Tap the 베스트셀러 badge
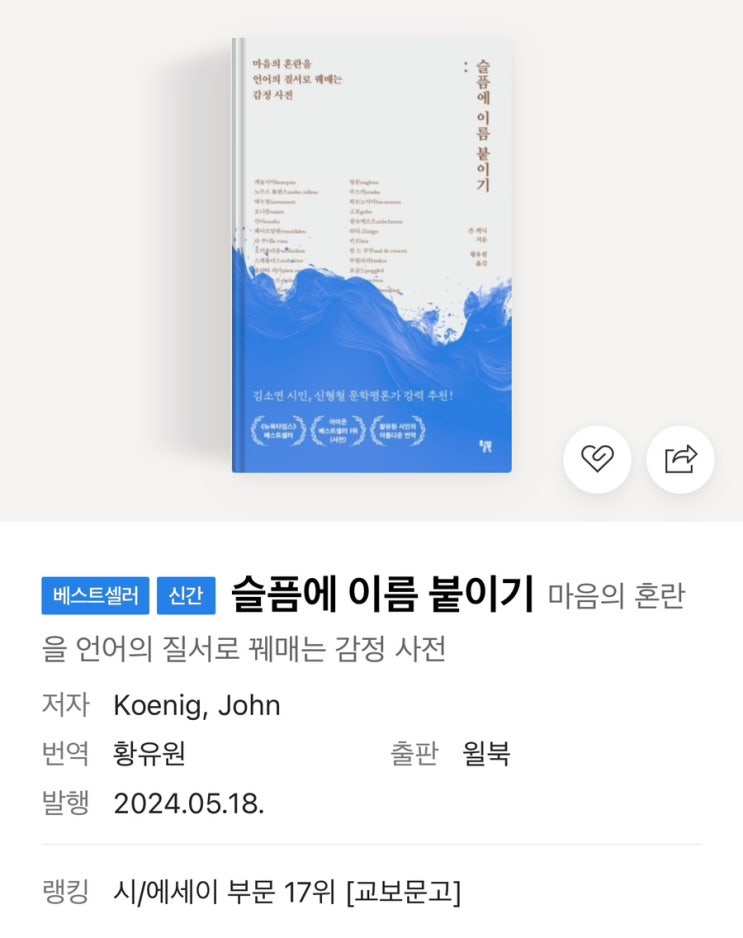The width and height of the screenshot is (743, 938). (x=95, y=595)
